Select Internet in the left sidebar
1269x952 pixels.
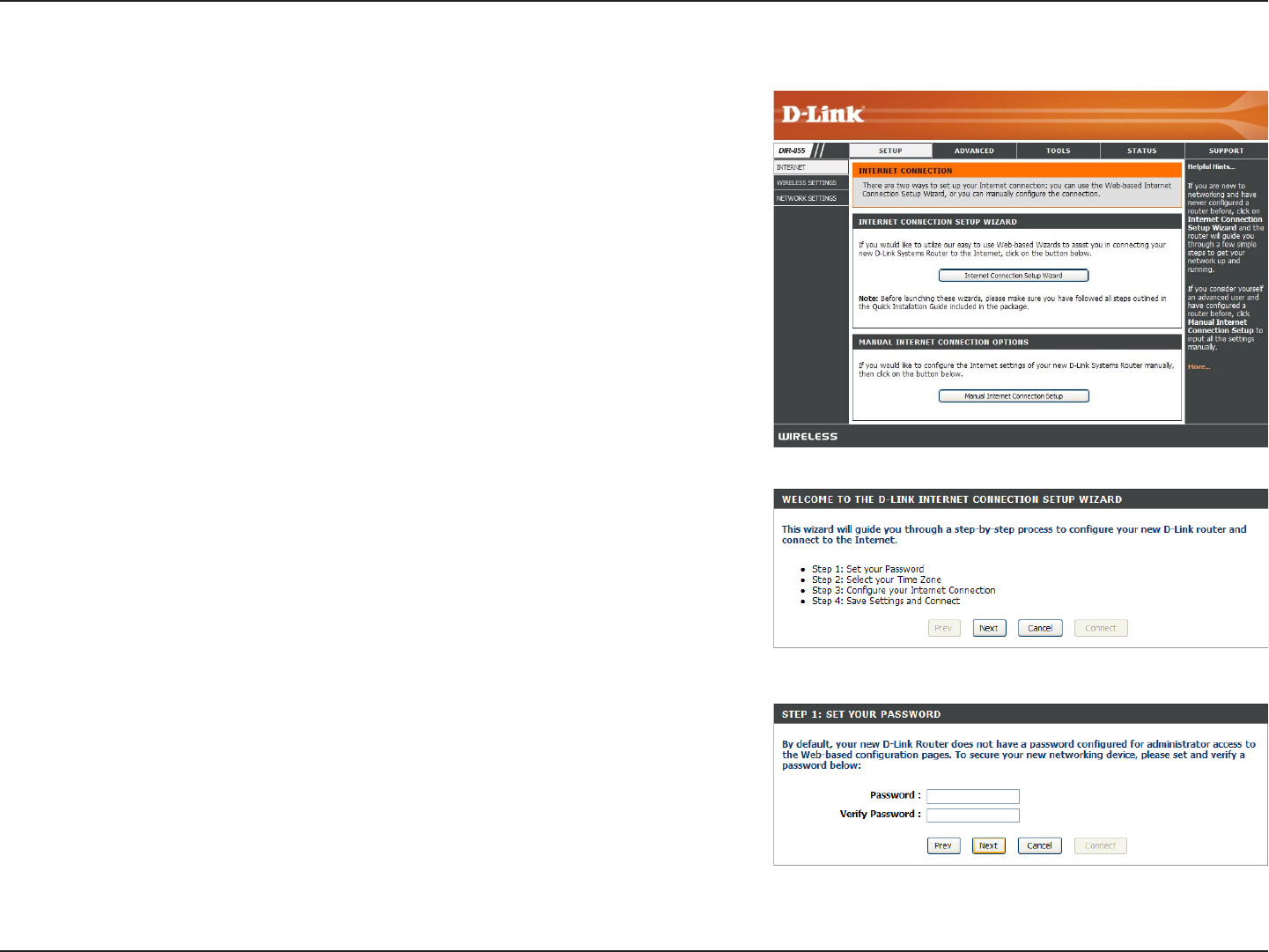point(811,167)
